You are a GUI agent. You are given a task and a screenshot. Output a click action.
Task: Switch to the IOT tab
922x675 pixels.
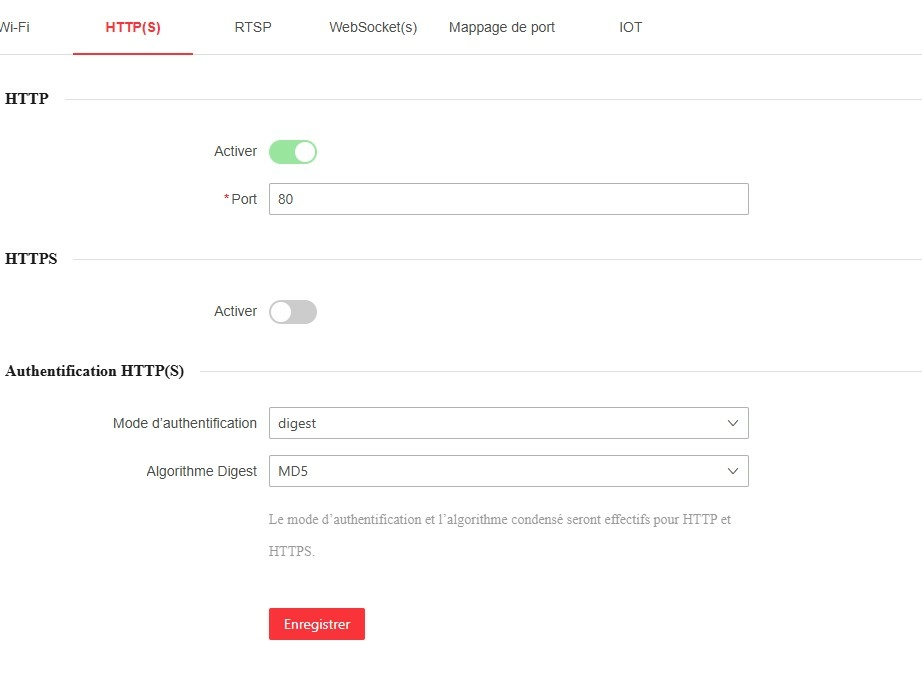[x=631, y=27]
